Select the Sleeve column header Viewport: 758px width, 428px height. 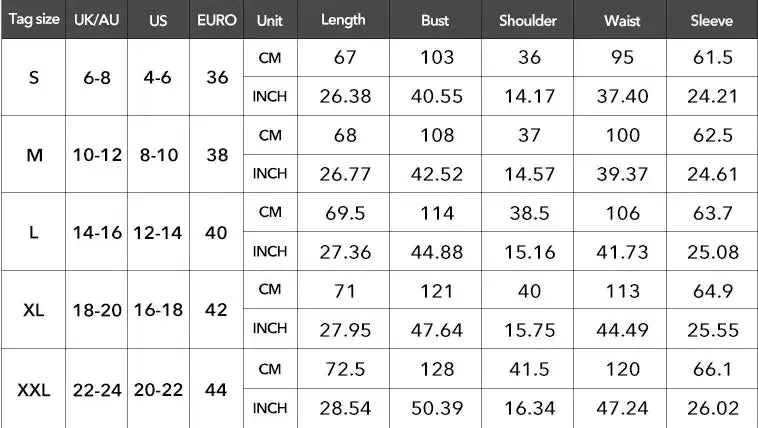(712, 20)
